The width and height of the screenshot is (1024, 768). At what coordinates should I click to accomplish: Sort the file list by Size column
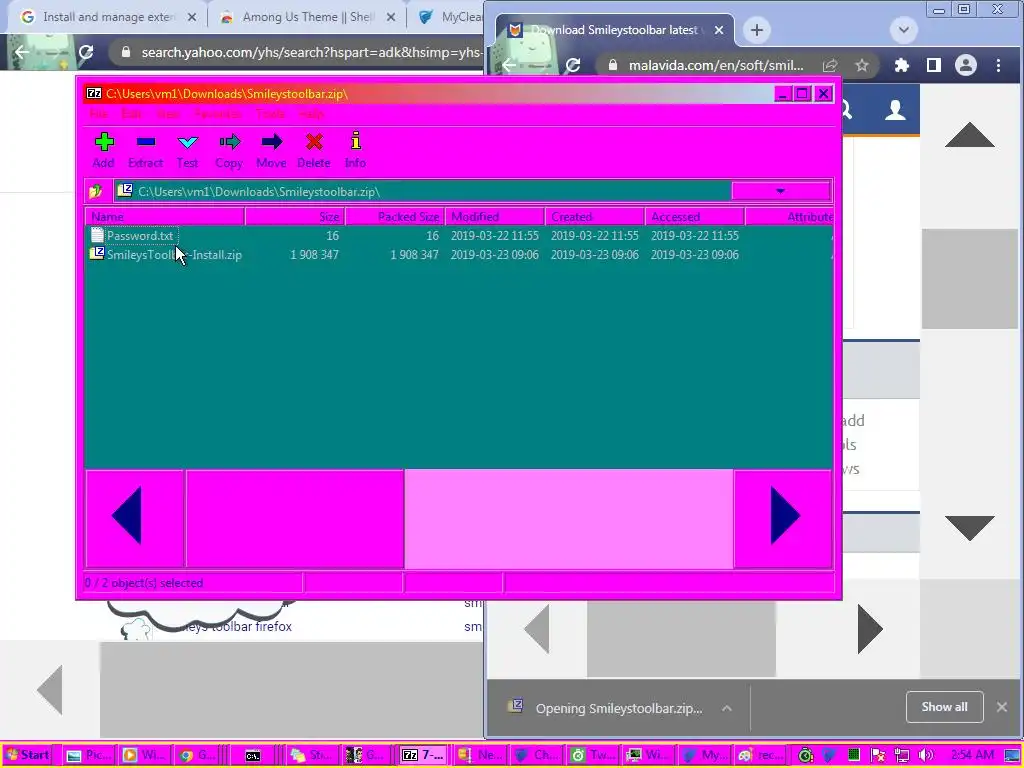click(x=295, y=216)
